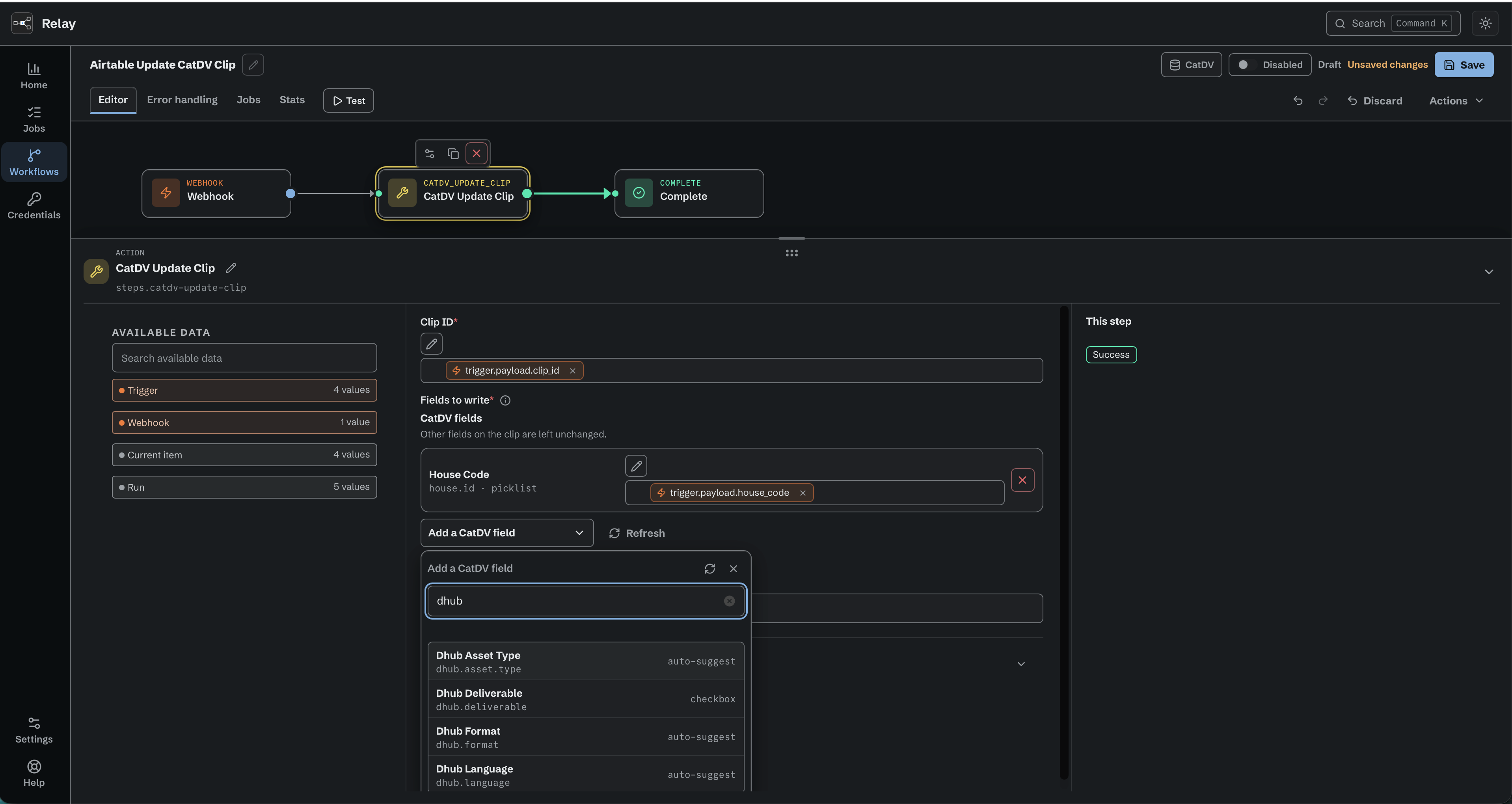Rename workflow with title pencil icon
This screenshot has width=1512, height=804.
[253, 65]
